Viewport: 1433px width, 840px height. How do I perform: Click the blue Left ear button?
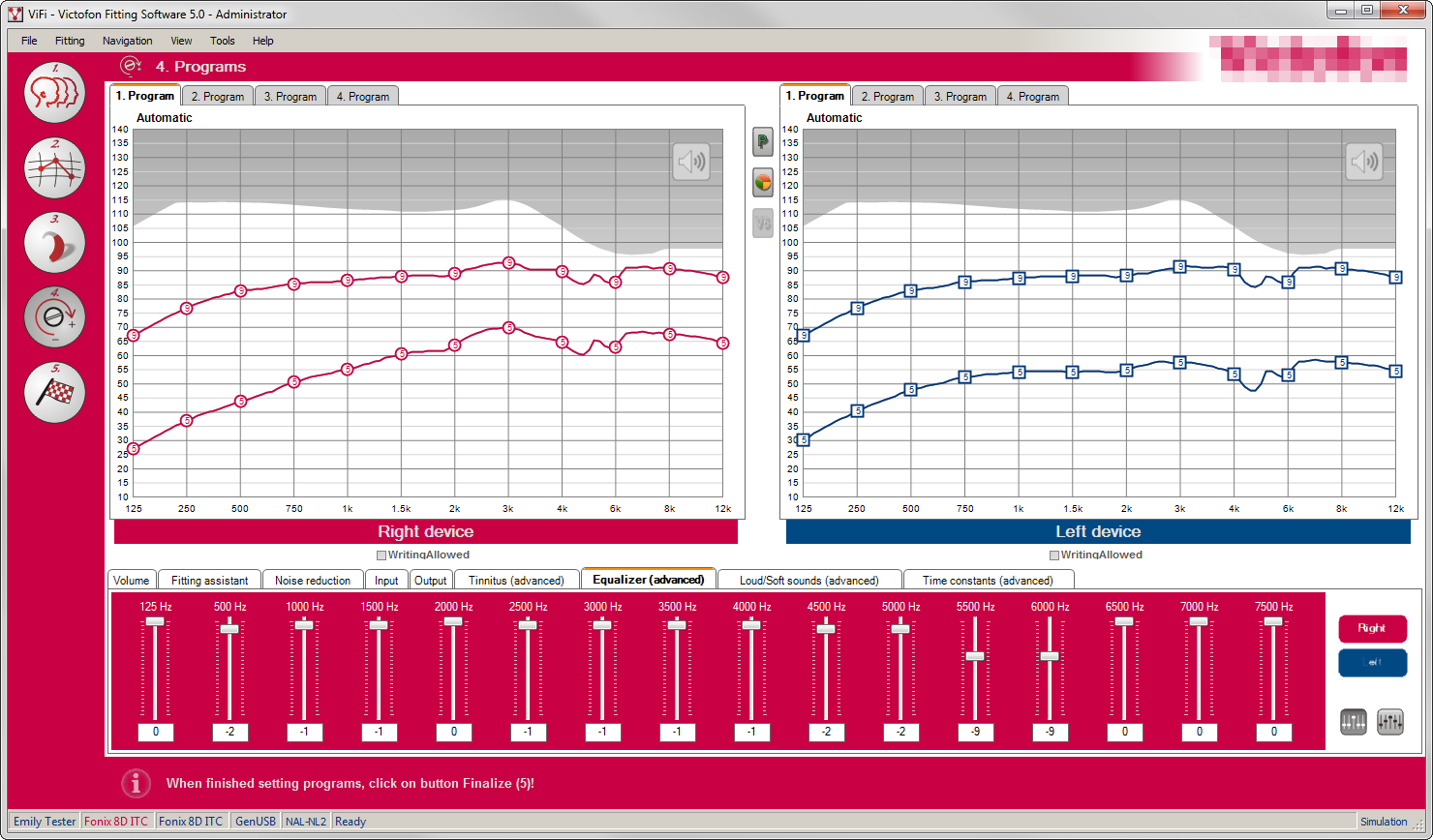tap(1371, 663)
